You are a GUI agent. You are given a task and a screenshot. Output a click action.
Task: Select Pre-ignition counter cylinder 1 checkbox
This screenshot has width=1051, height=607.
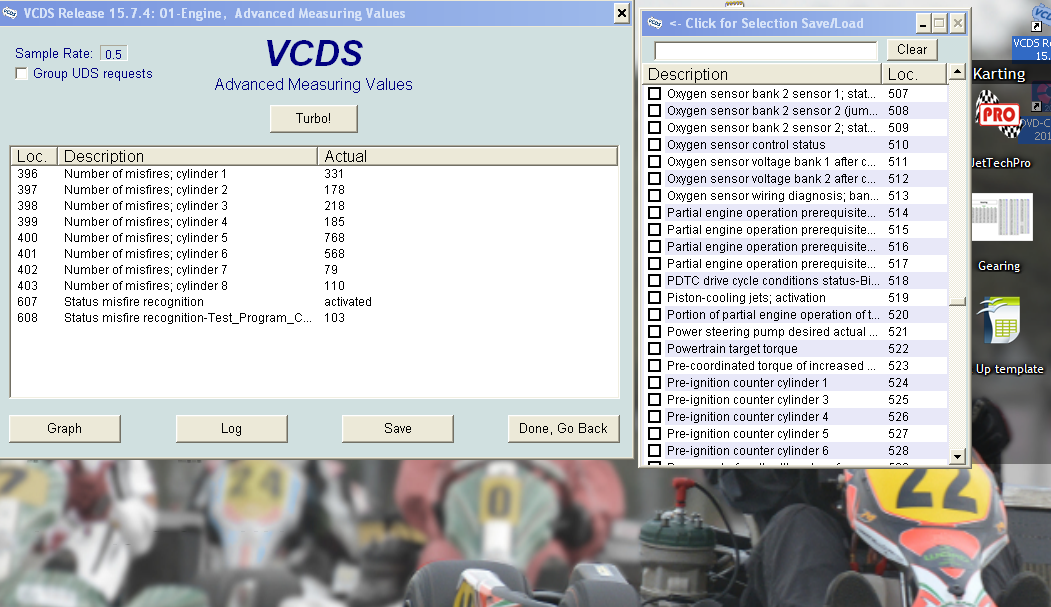pyautogui.click(x=655, y=383)
